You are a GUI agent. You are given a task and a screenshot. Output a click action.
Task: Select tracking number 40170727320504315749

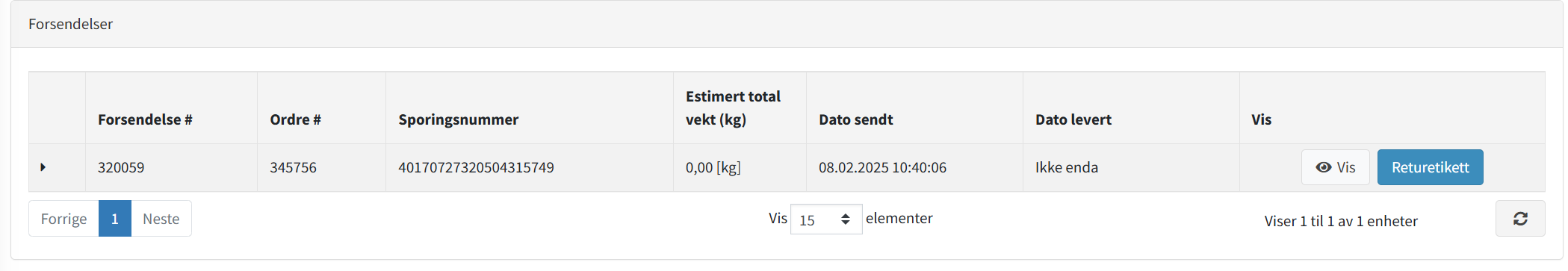(x=476, y=167)
